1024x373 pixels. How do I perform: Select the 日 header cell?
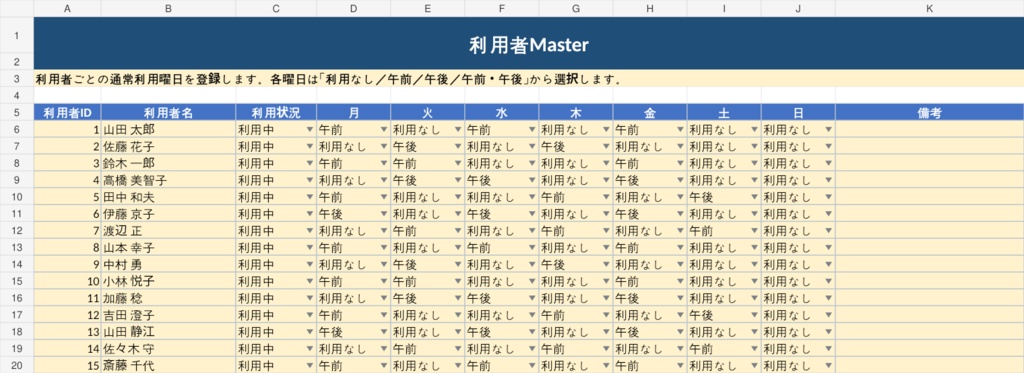(799, 112)
